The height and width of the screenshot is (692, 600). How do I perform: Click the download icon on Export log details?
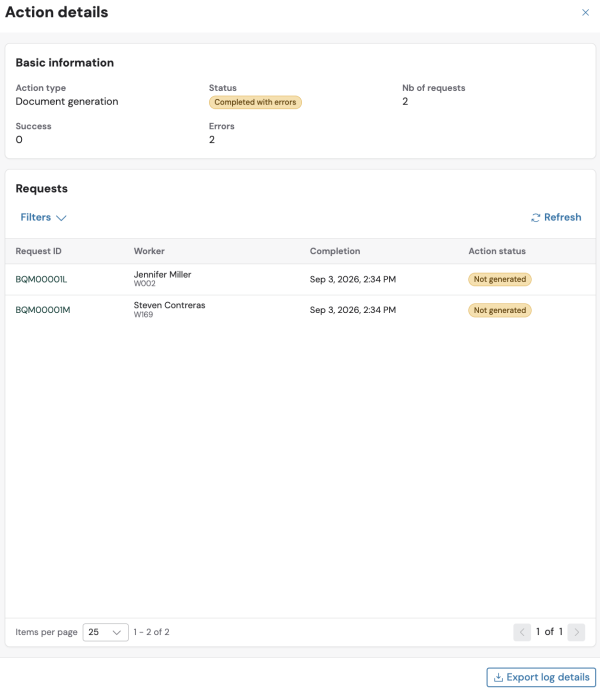pyautogui.click(x=498, y=677)
